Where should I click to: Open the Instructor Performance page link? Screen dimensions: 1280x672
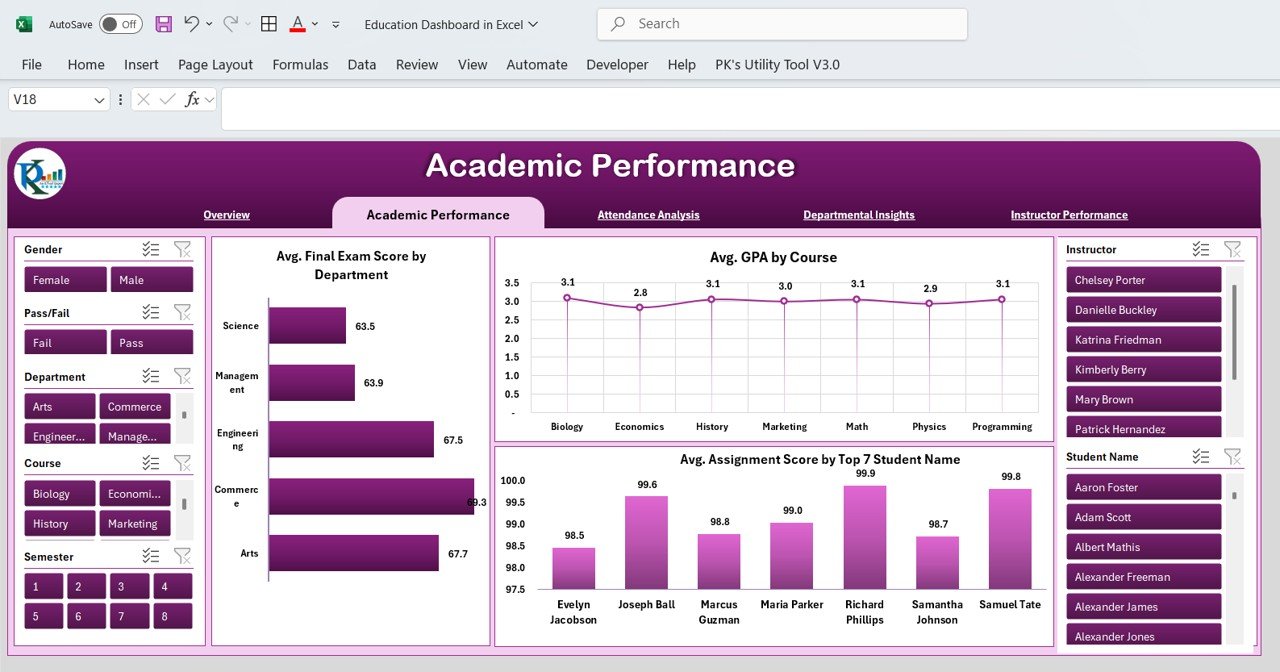point(1068,215)
